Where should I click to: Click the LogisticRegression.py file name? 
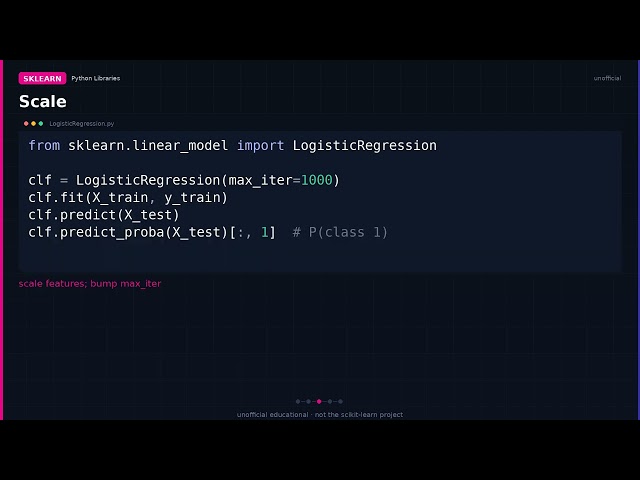coord(82,123)
